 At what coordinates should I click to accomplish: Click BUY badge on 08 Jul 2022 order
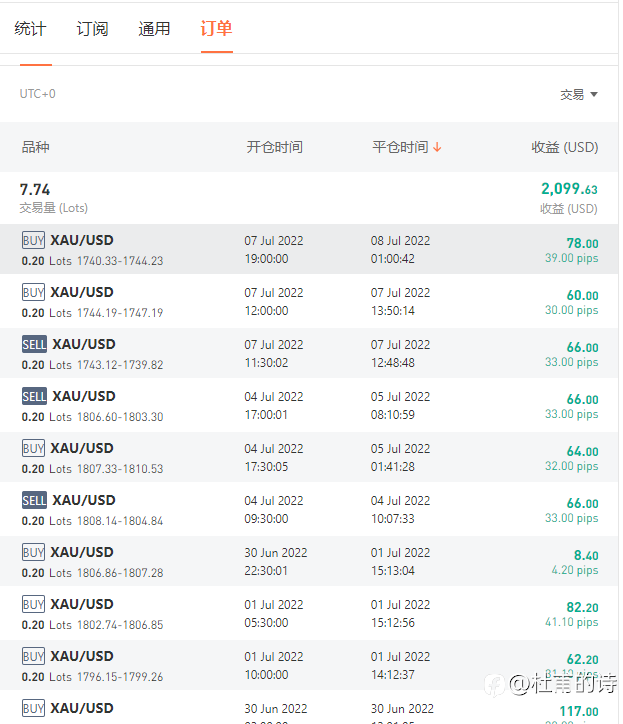33,241
